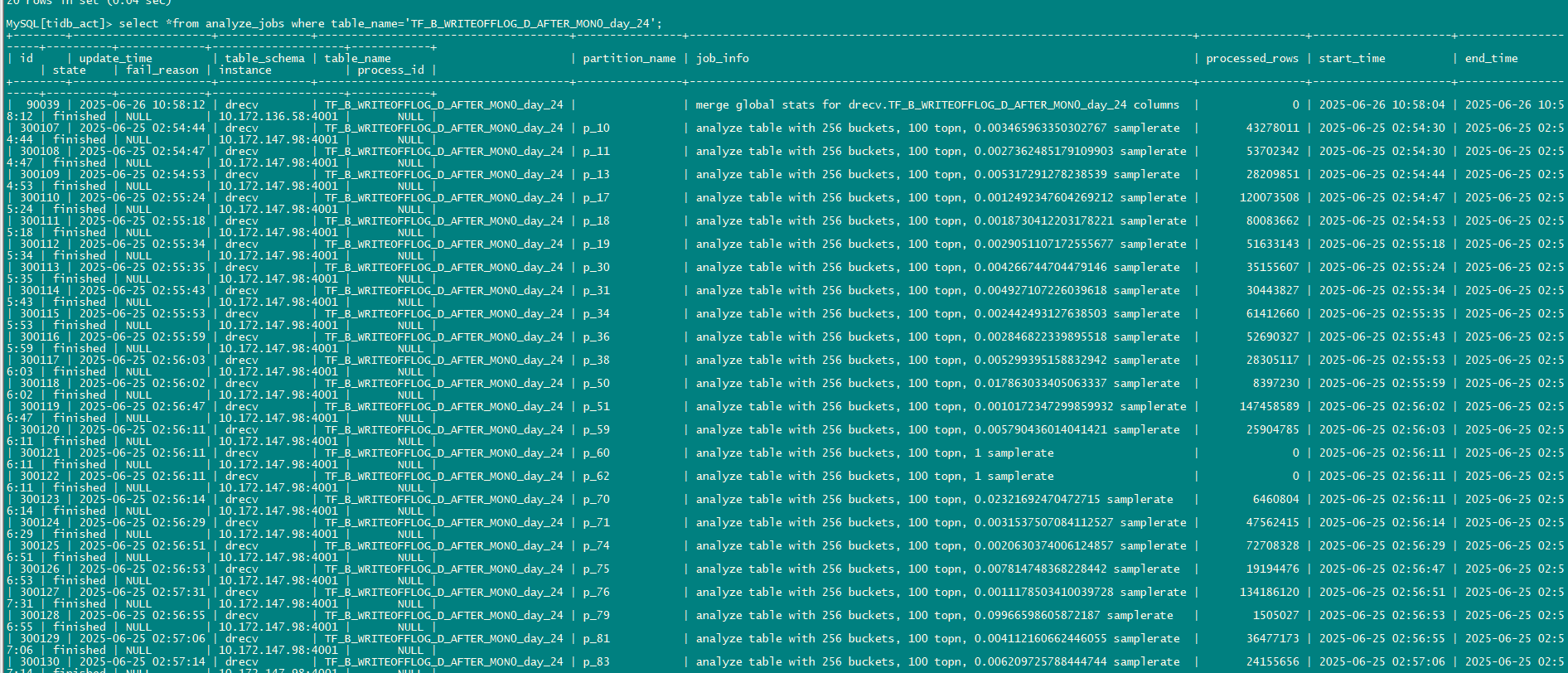Screen dimensions: 1568x673
Task: Click partition name p_83
Action: click(x=596, y=661)
